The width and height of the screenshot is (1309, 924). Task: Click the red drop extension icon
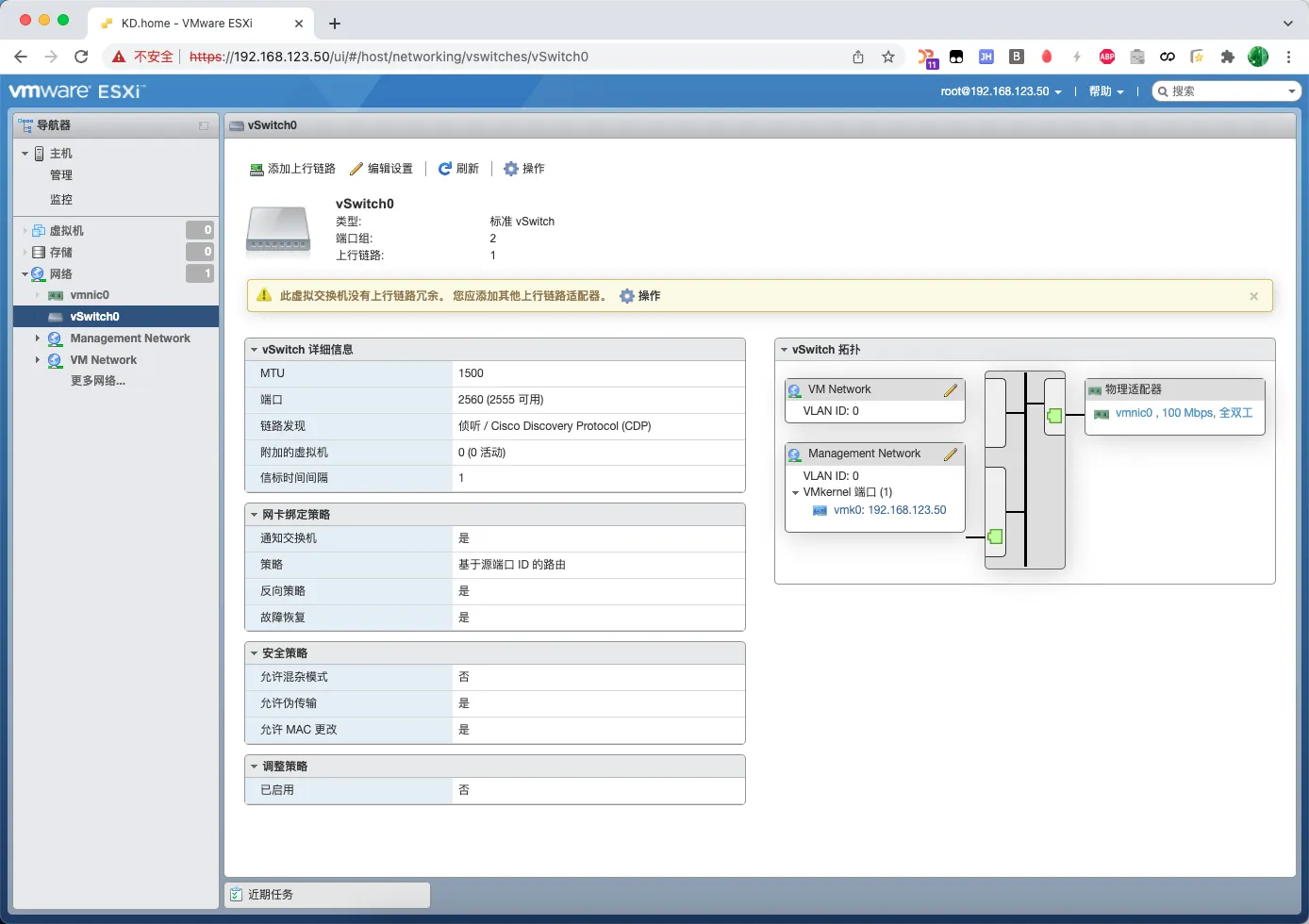point(1047,57)
